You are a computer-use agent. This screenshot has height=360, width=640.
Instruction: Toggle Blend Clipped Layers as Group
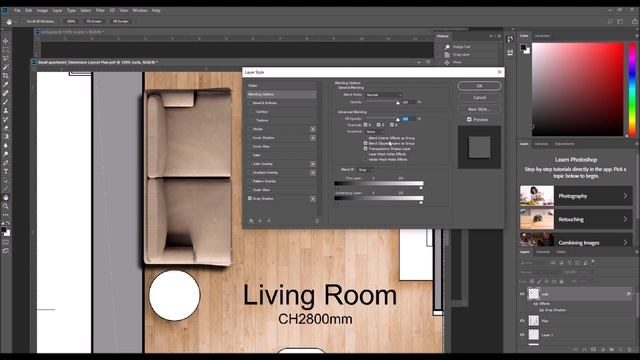point(365,144)
